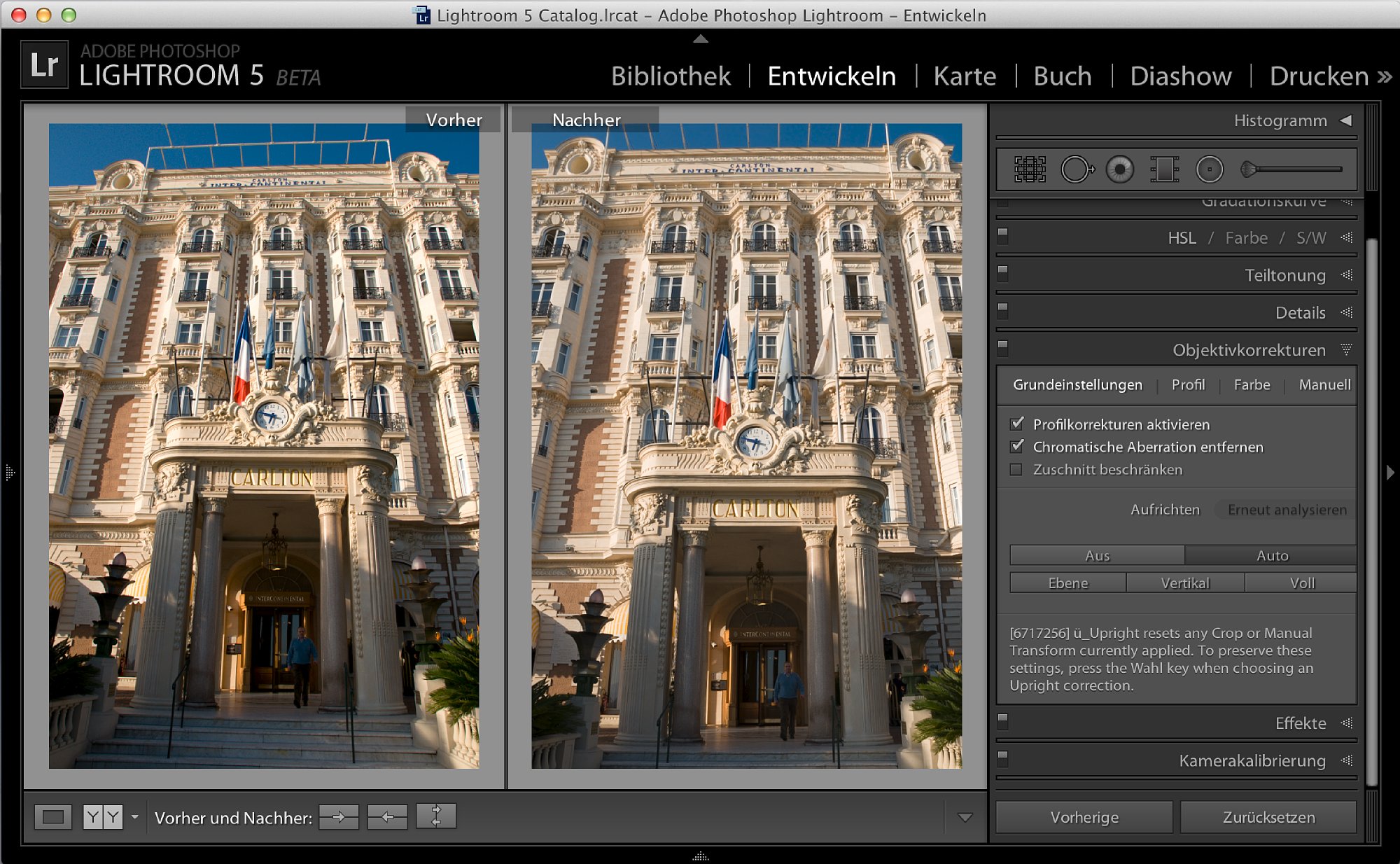1400x864 pixels.
Task: Apply Voll upright correction
Action: pyautogui.click(x=1301, y=583)
